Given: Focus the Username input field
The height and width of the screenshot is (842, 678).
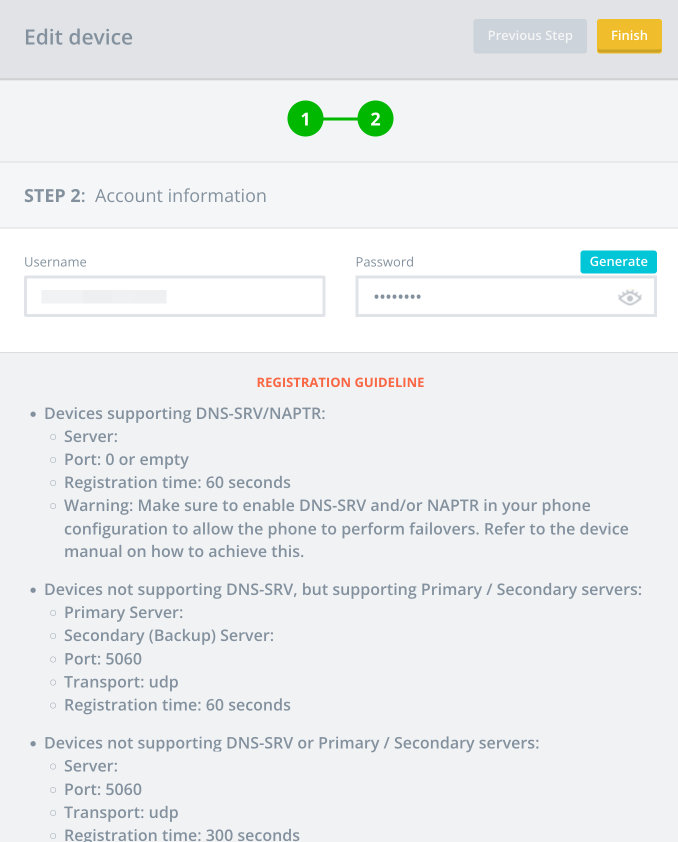Looking at the screenshot, I should (x=174, y=296).
